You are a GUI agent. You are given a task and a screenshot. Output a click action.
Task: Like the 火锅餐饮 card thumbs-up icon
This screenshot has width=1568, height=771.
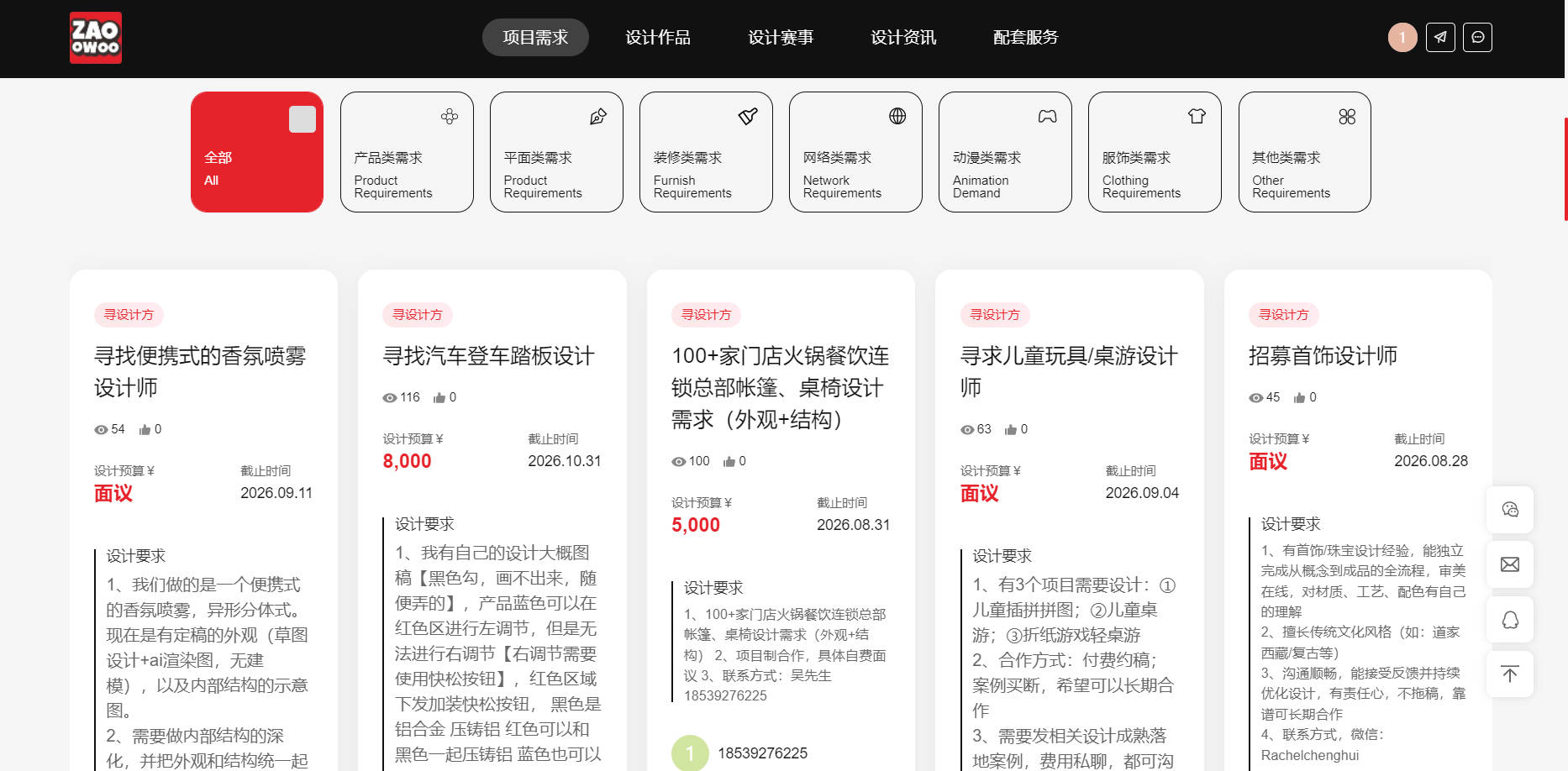tap(729, 461)
